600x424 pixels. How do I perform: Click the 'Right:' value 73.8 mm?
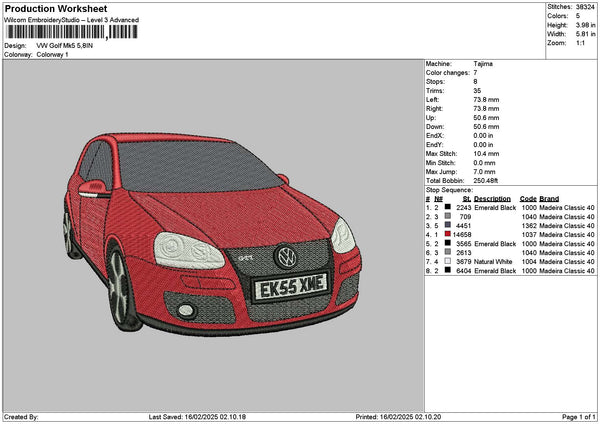coord(486,109)
